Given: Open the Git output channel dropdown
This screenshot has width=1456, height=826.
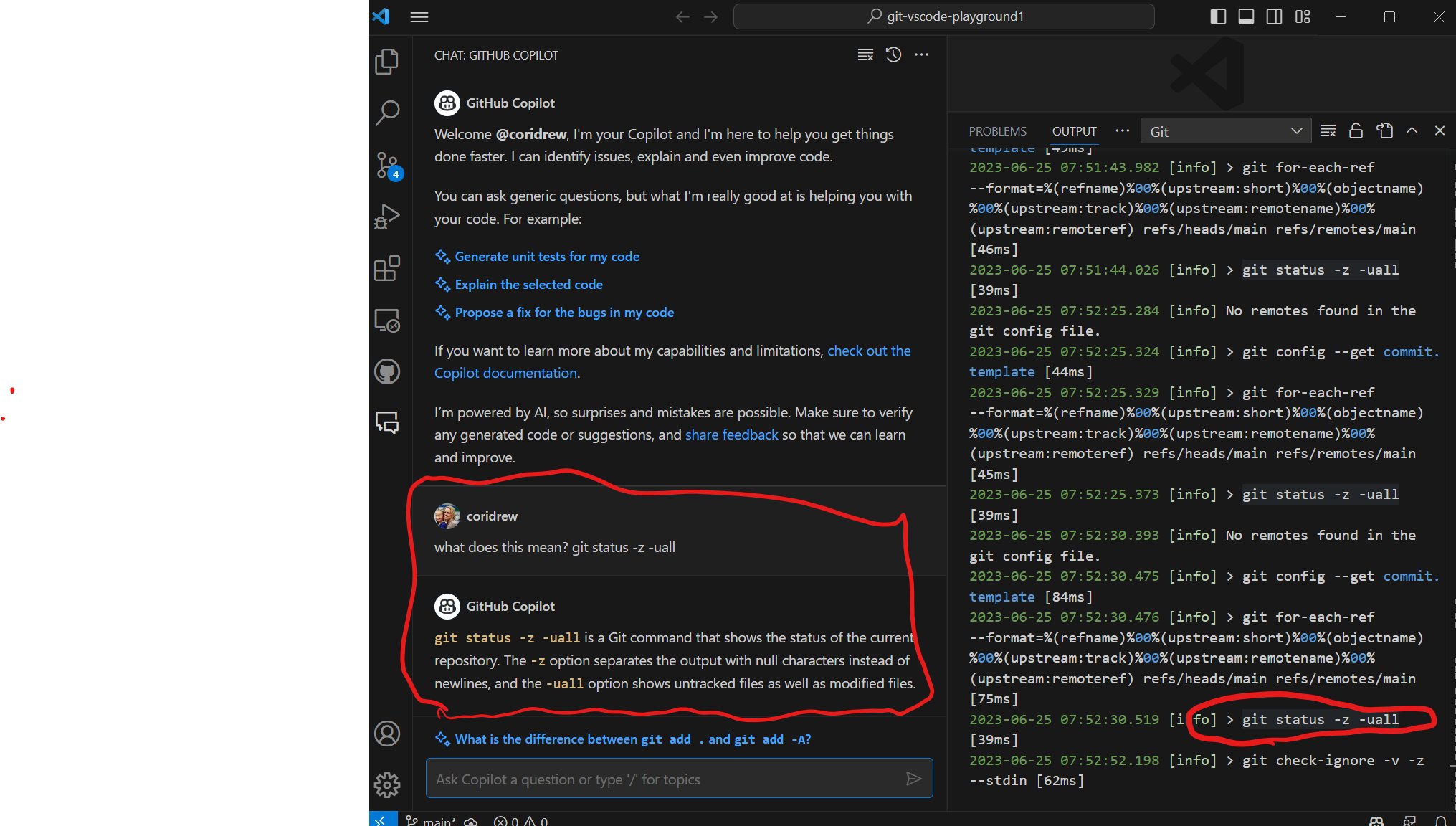Looking at the screenshot, I should [x=1225, y=131].
